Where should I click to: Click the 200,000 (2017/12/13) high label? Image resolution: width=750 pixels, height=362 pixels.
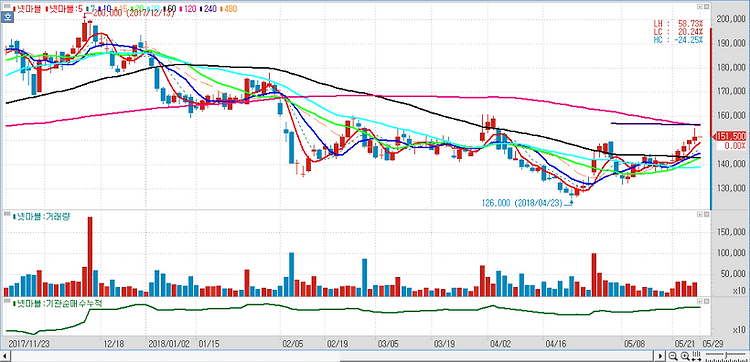pos(133,13)
